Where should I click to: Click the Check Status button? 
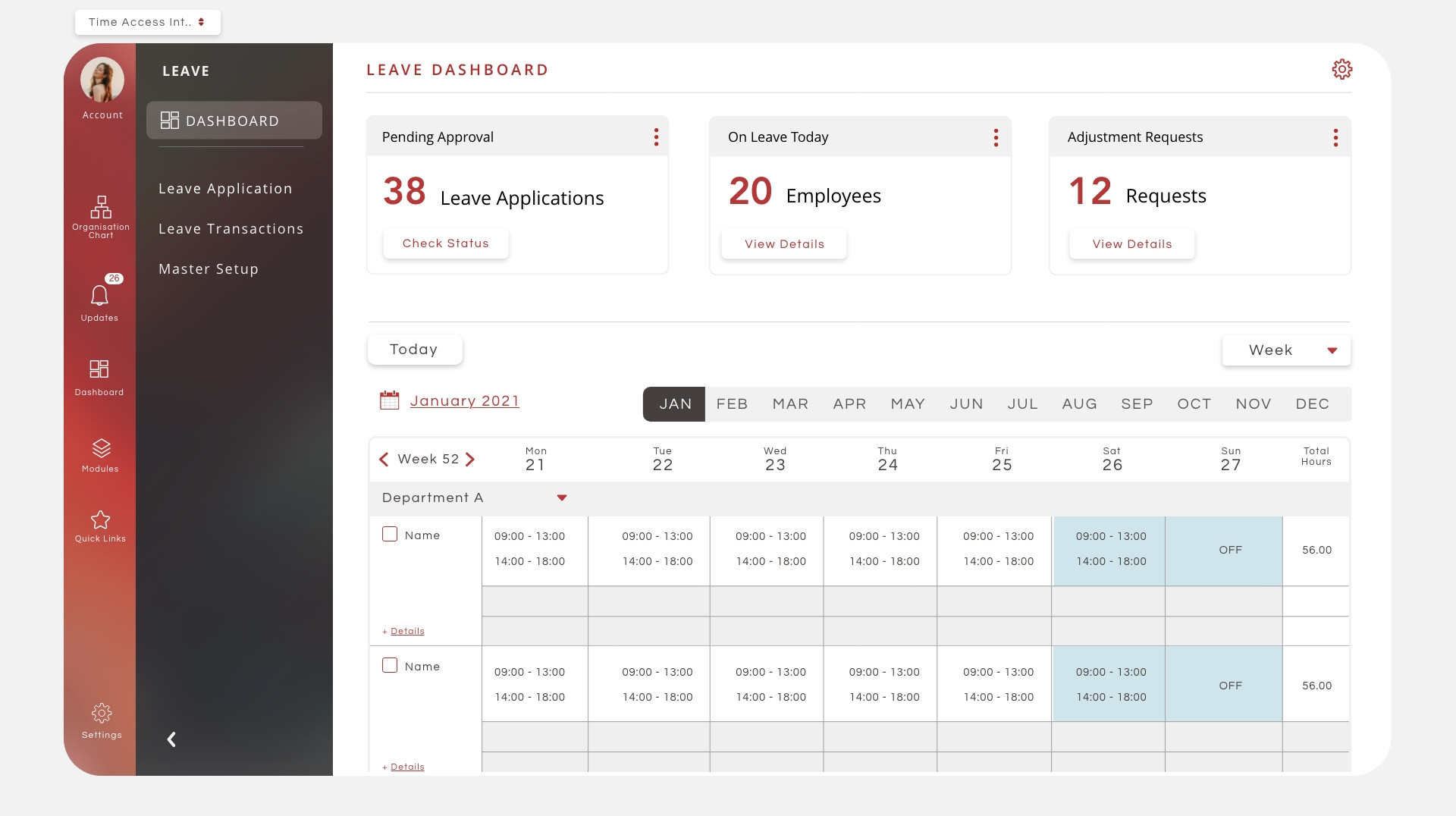(x=445, y=243)
